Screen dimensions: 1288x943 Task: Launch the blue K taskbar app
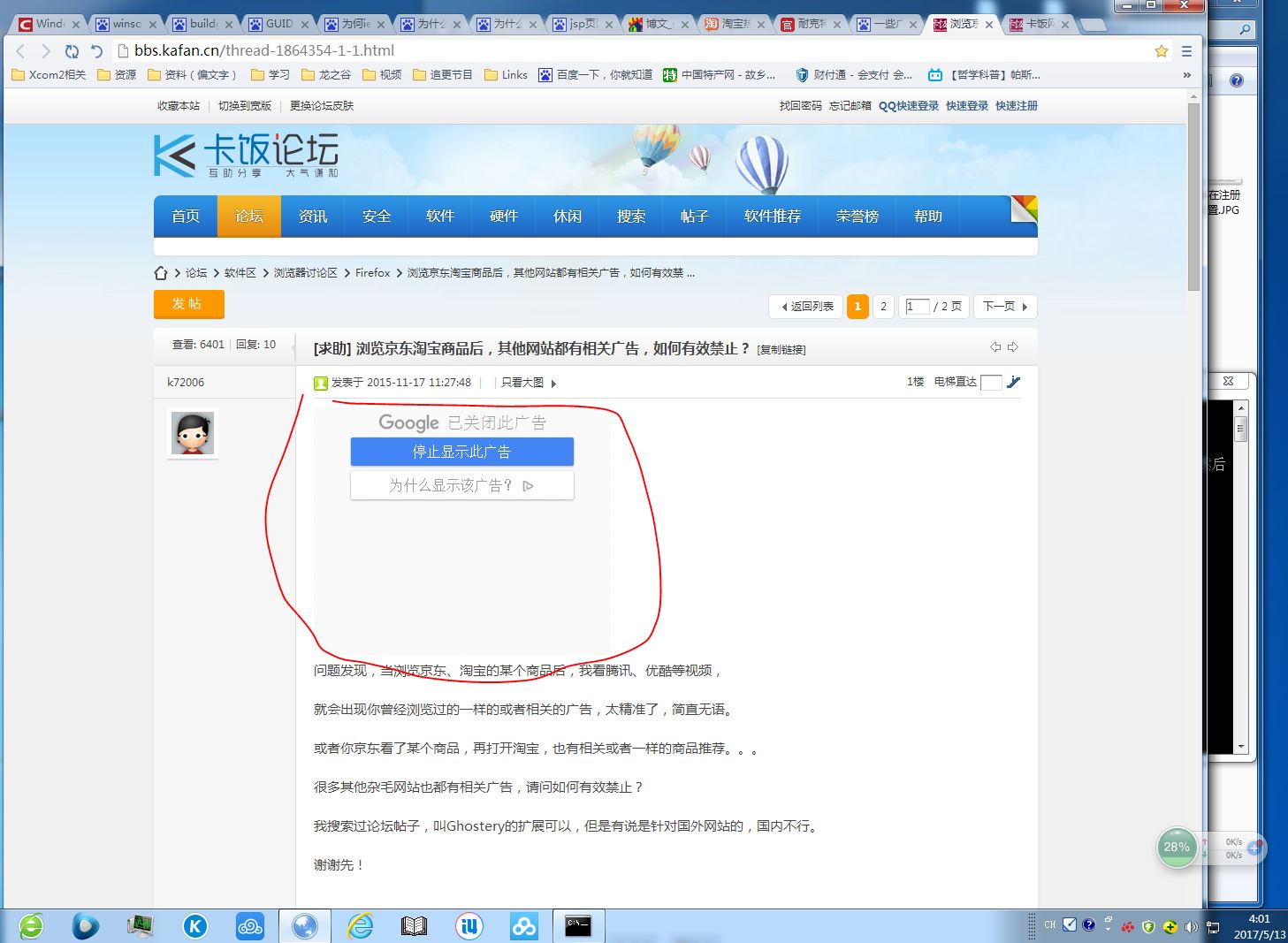(x=194, y=925)
